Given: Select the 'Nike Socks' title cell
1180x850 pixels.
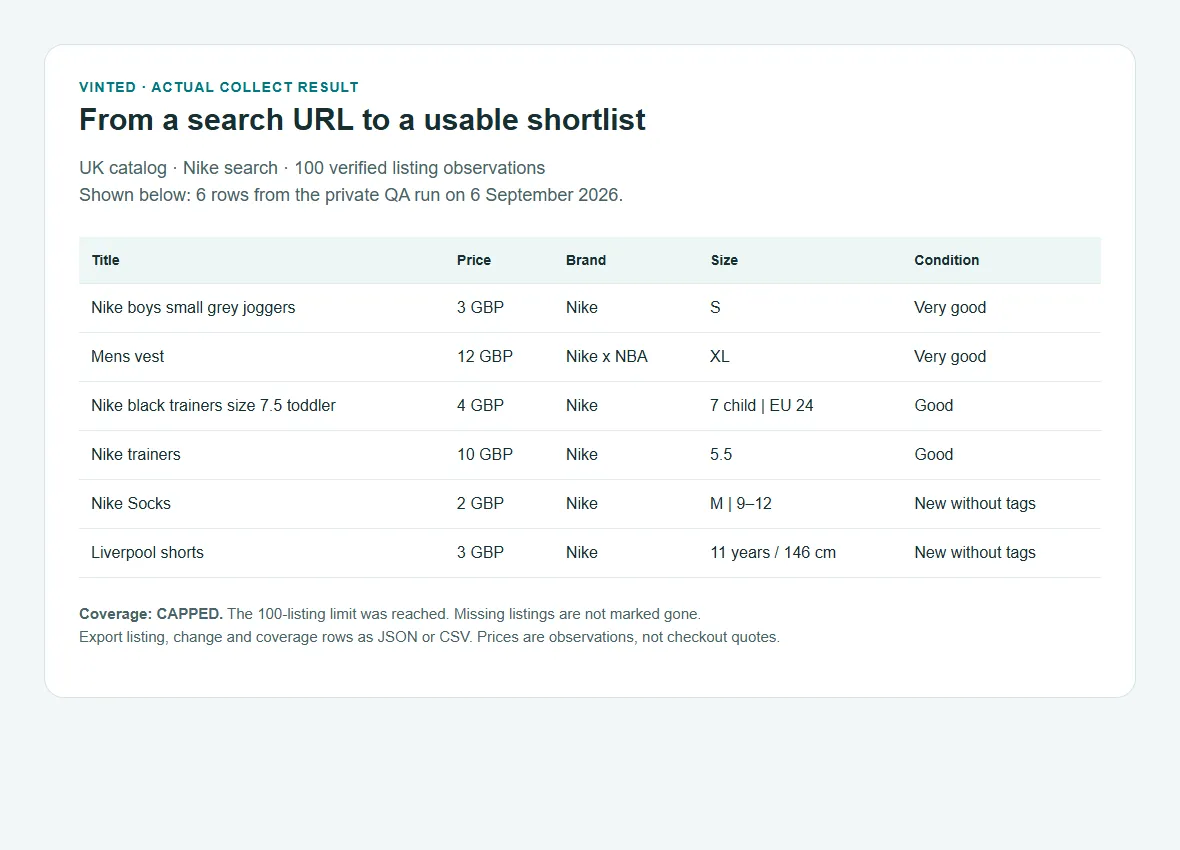Looking at the screenshot, I should point(131,504).
